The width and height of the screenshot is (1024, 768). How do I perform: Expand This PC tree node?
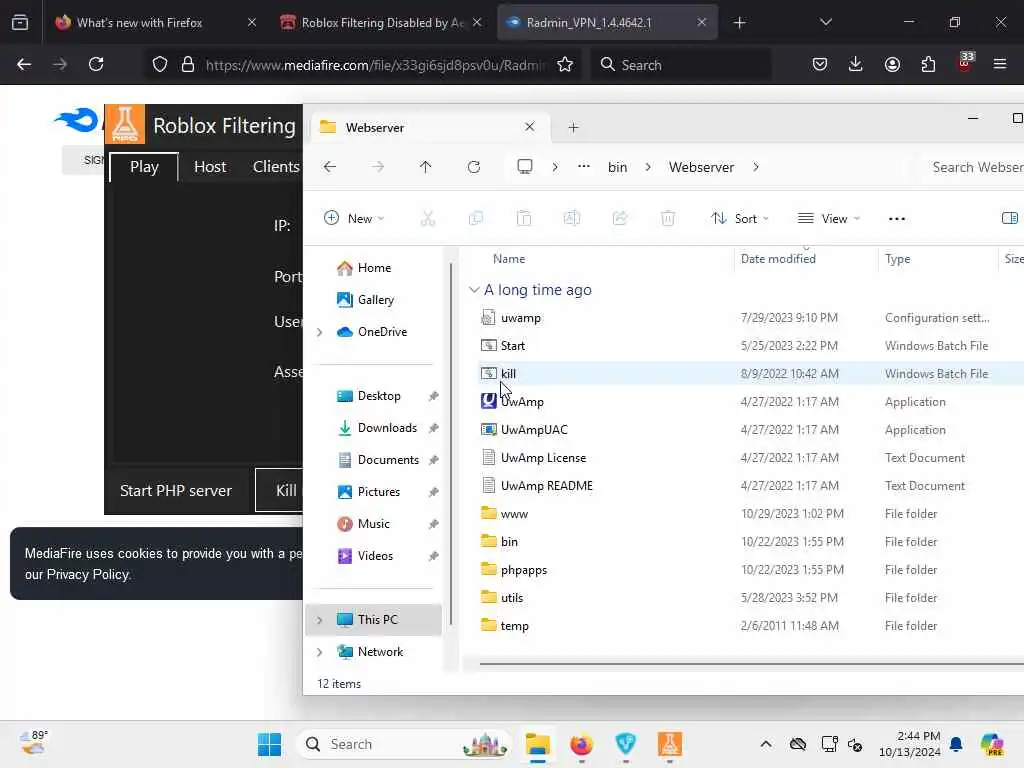320,620
